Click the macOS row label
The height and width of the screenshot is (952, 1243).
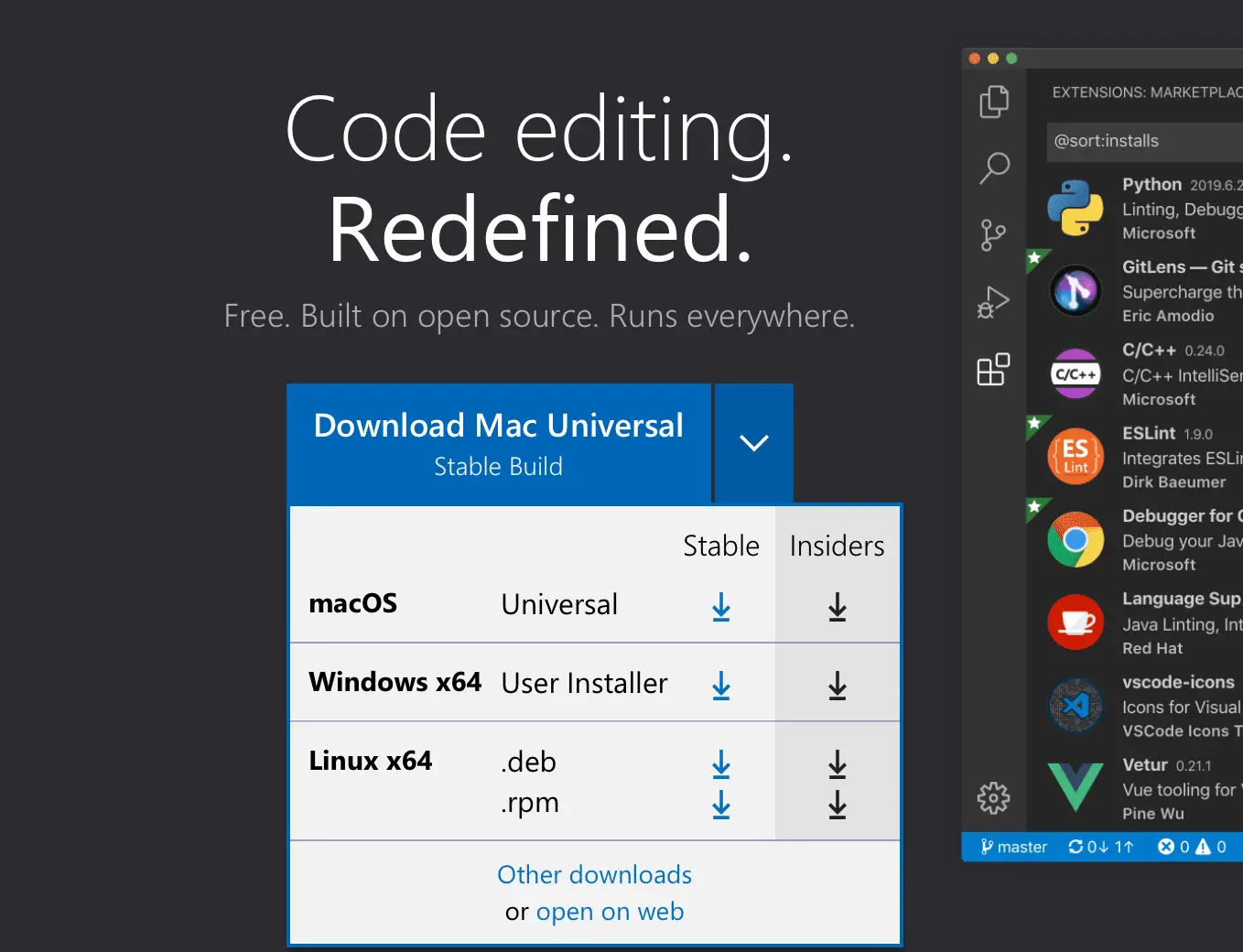(x=353, y=603)
